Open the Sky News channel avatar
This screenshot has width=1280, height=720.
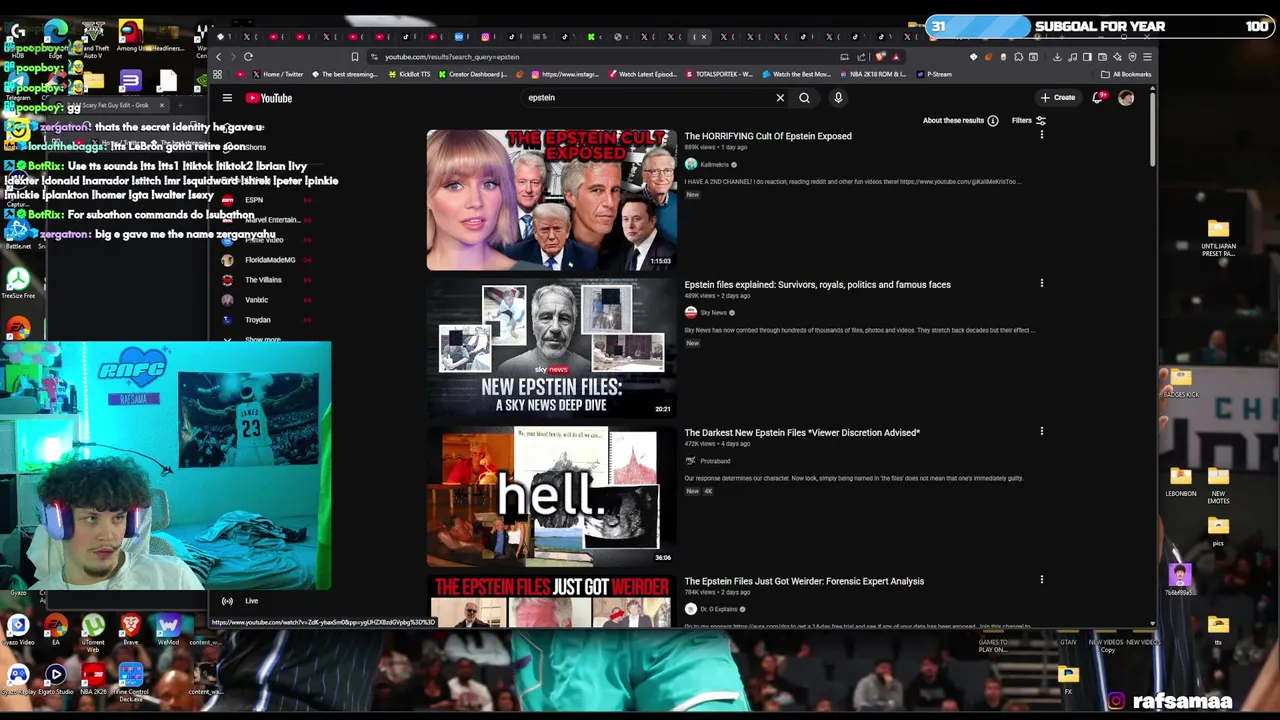690,313
